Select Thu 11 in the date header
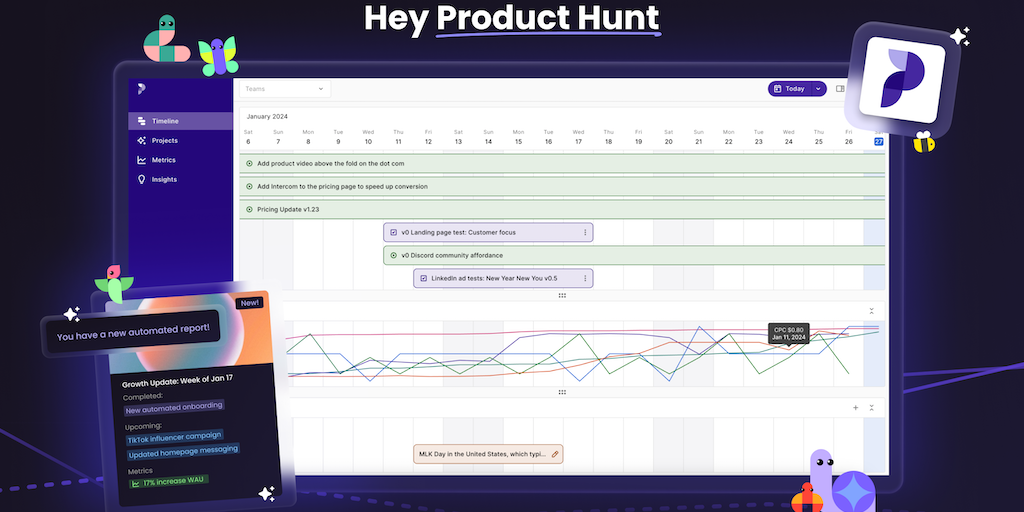The width and height of the screenshot is (1024, 512). 398,137
